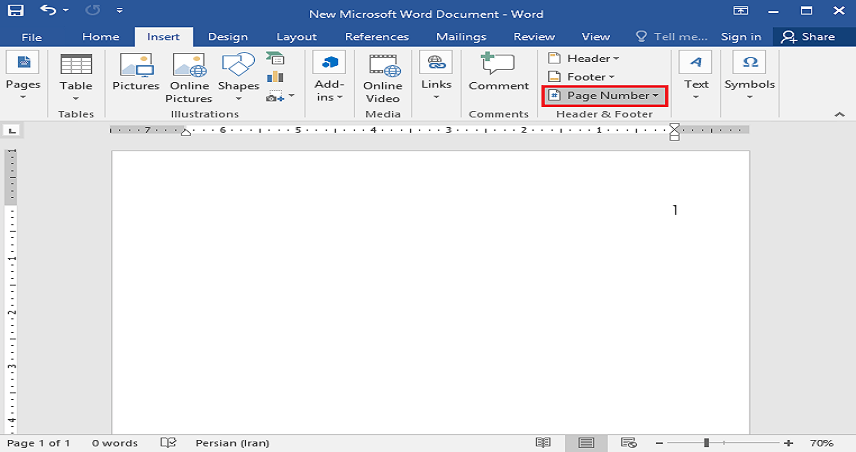Switch to the View tab
The width and height of the screenshot is (856, 452).
[x=596, y=37]
